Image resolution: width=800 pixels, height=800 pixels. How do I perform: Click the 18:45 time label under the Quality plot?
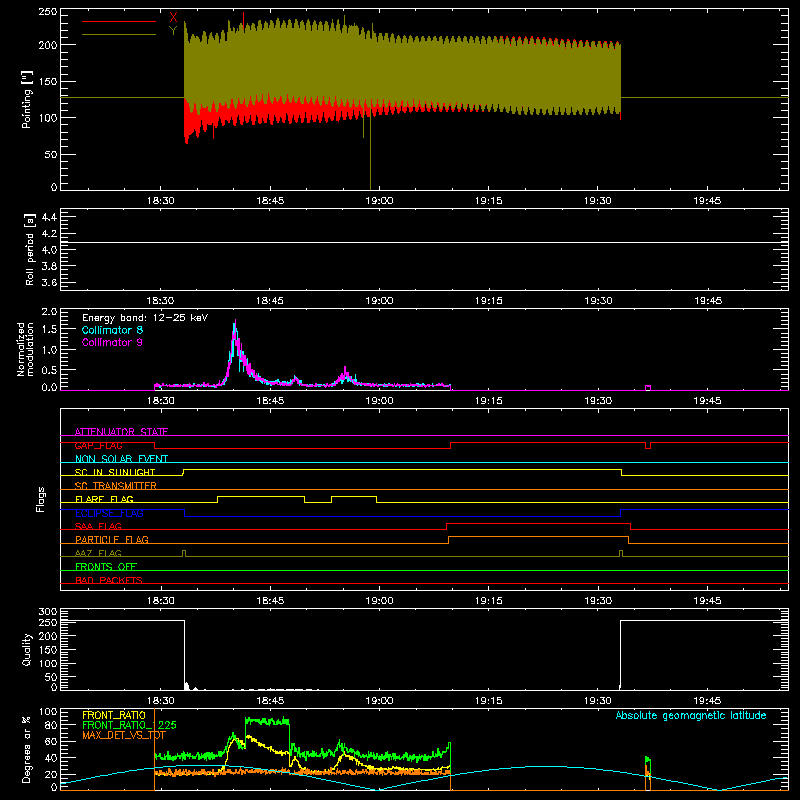point(270,701)
